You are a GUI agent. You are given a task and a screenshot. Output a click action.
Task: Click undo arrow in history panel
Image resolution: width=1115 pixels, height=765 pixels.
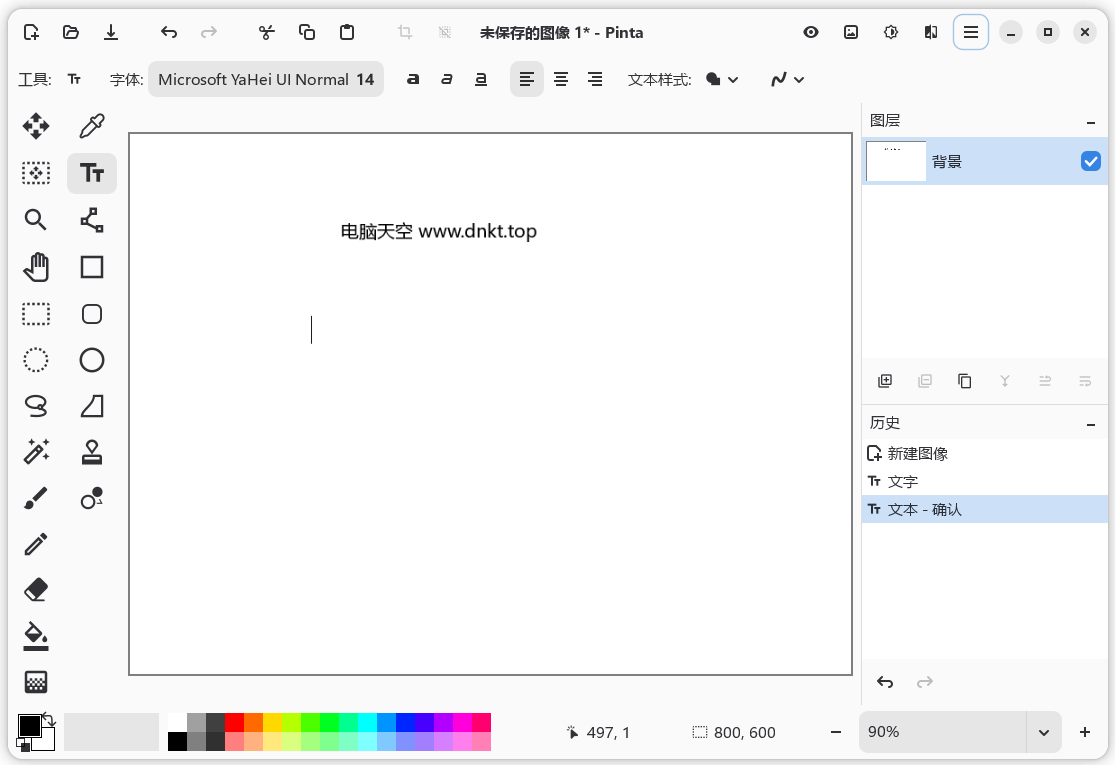point(885,683)
